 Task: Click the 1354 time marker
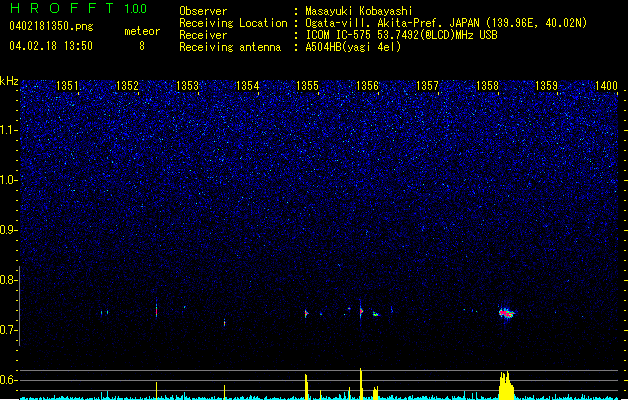click(x=248, y=86)
